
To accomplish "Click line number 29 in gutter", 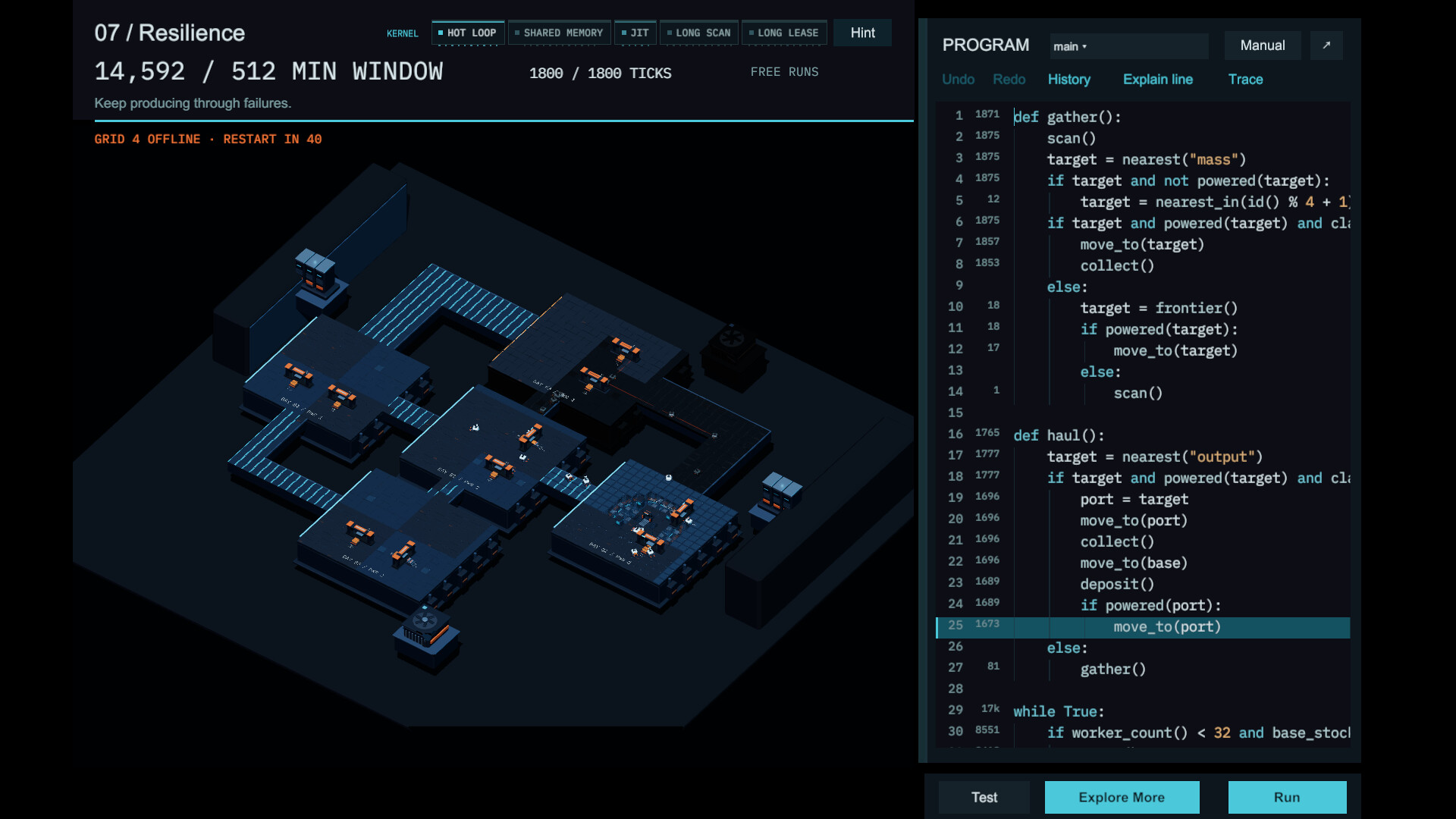I will pos(955,710).
